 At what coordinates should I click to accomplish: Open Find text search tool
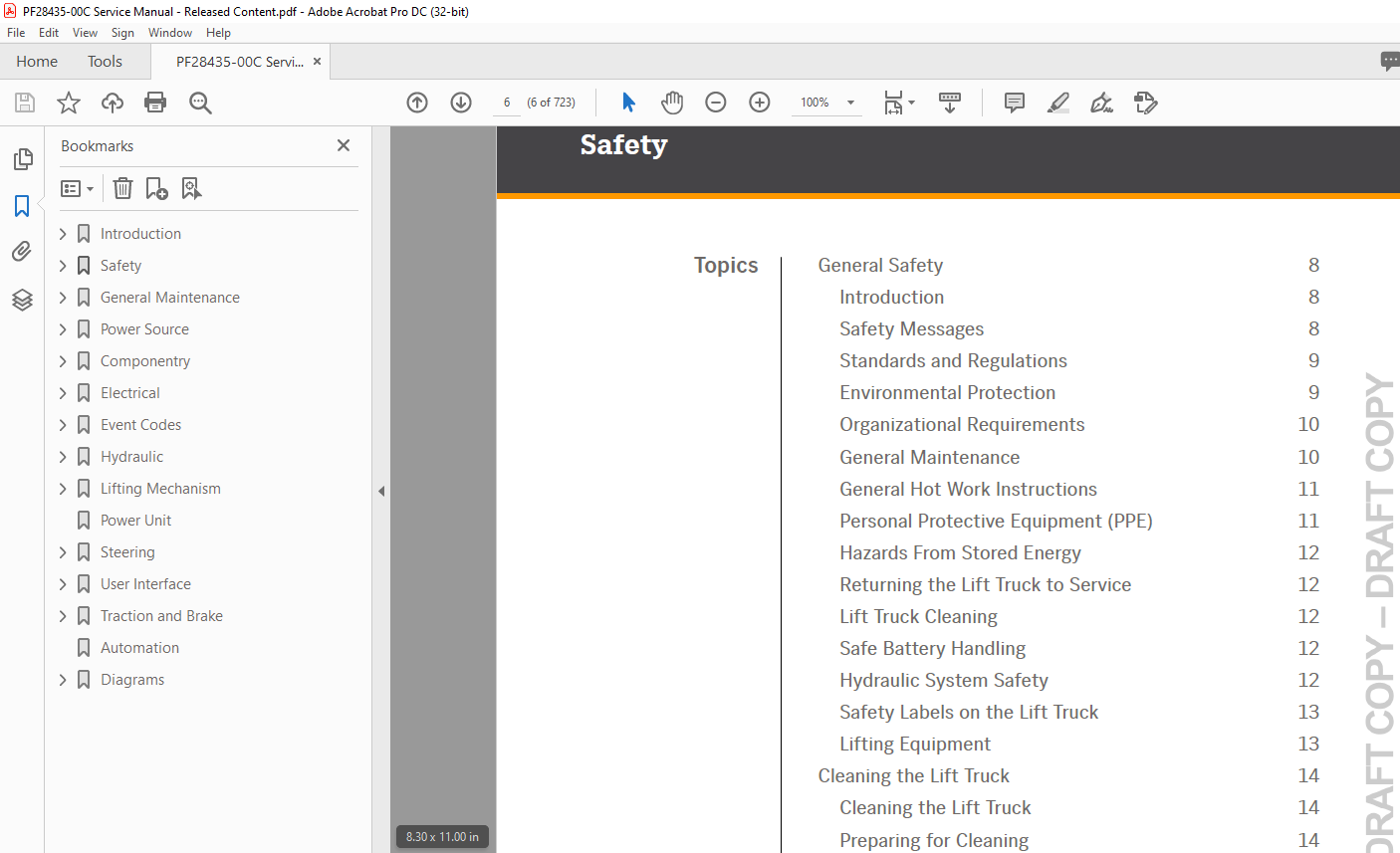(200, 103)
